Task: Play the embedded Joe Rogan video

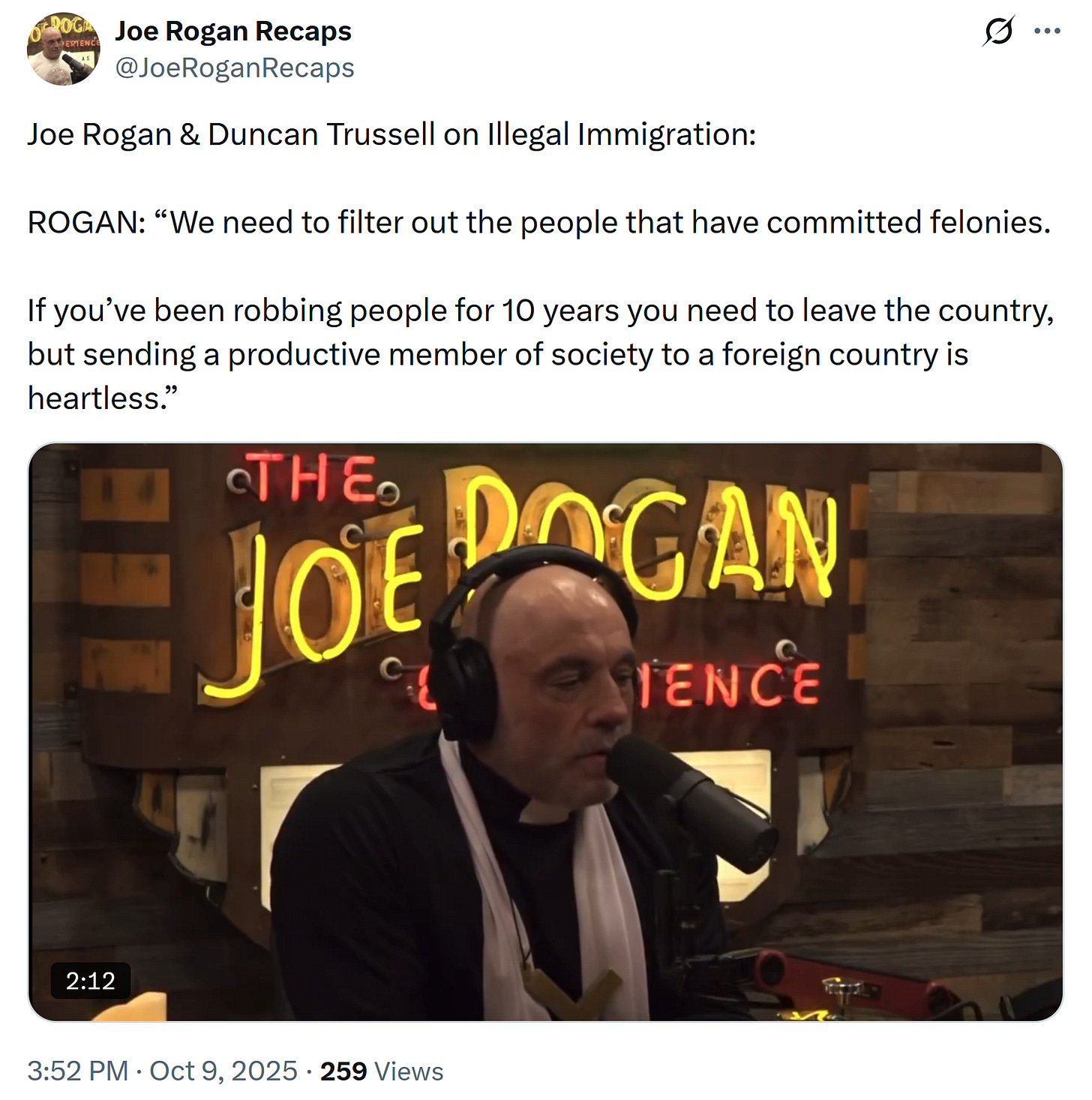Action: pos(545,732)
